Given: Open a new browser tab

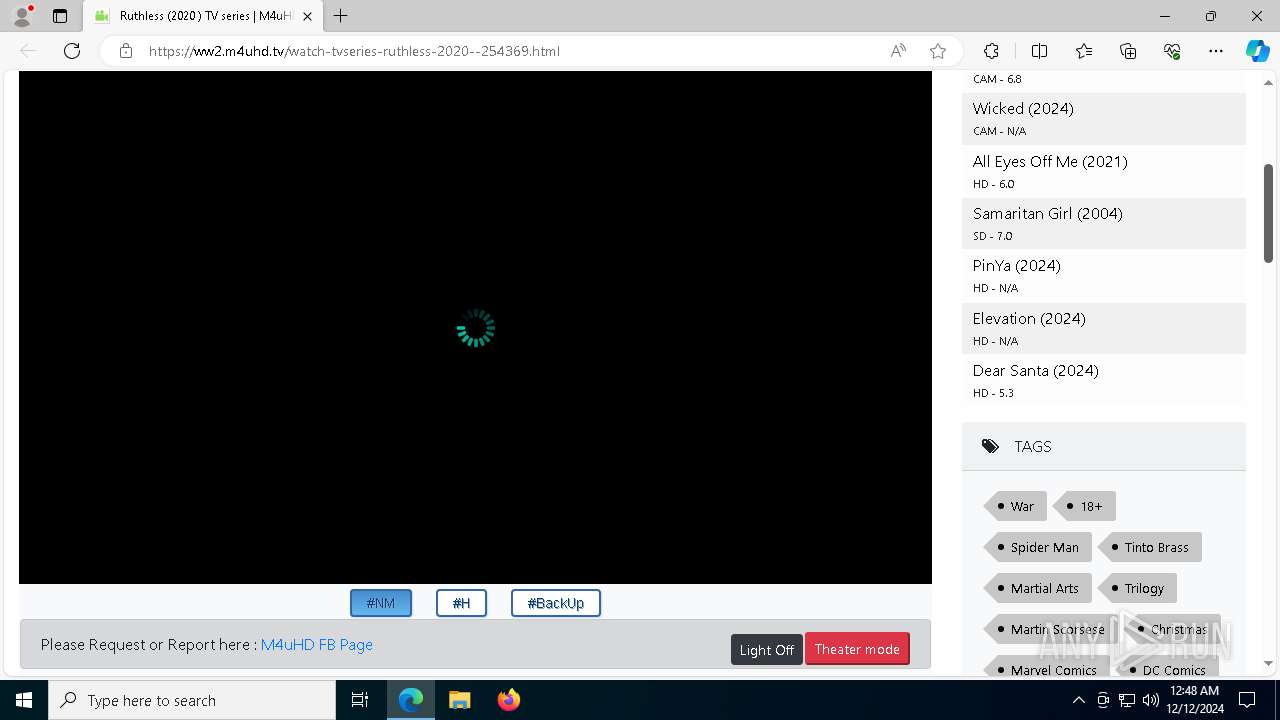Looking at the screenshot, I should click(341, 16).
